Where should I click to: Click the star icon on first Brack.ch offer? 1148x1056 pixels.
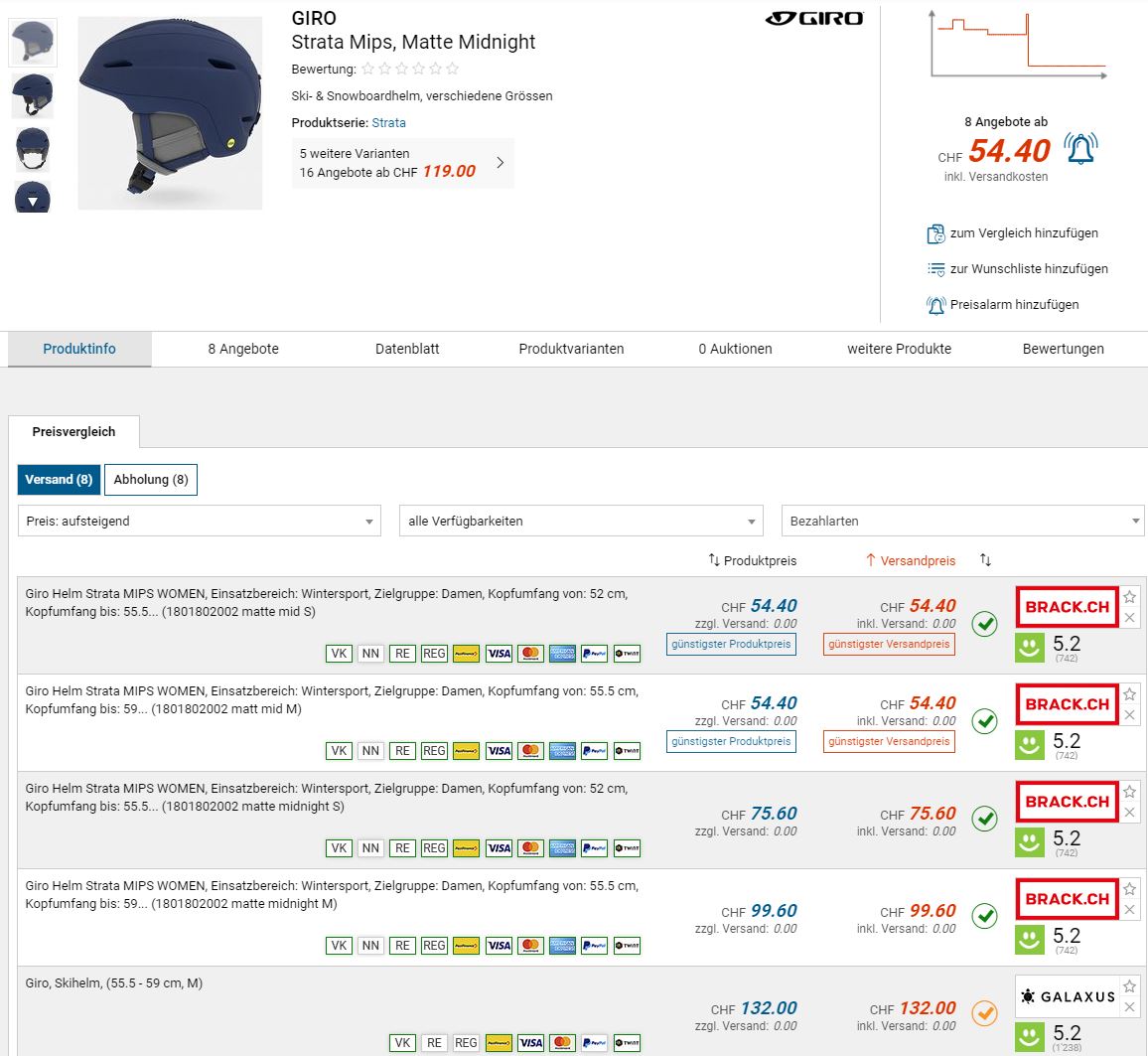click(1129, 597)
